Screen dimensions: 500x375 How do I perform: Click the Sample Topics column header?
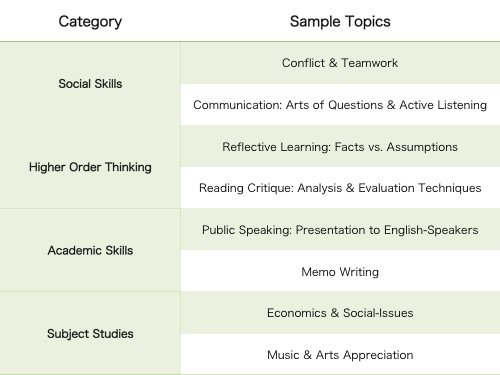coord(340,22)
